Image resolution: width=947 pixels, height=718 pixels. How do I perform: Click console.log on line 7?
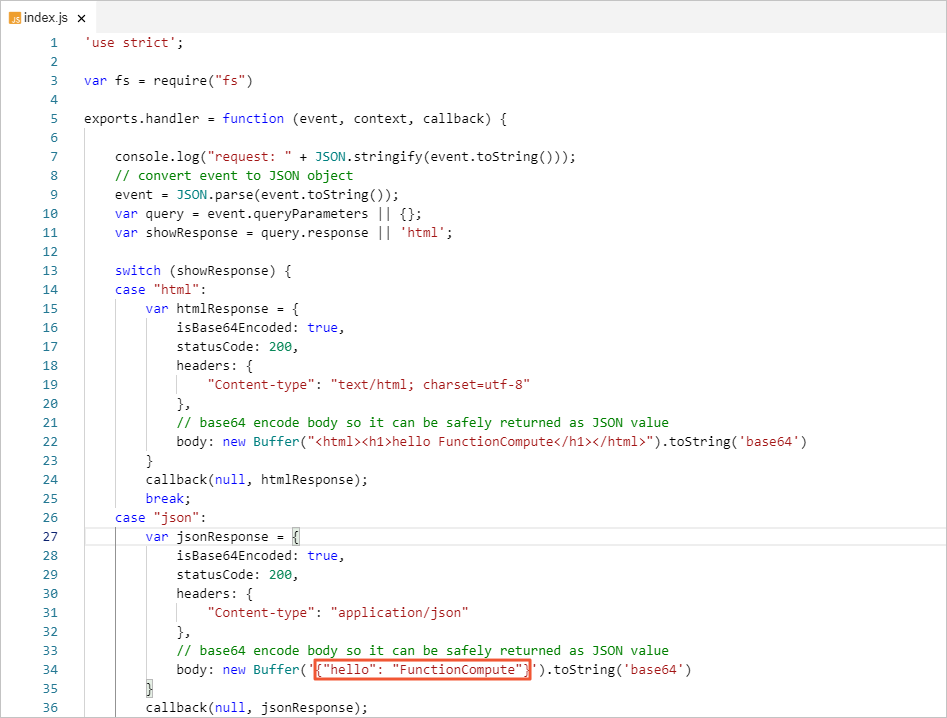(x=157, y=157)
